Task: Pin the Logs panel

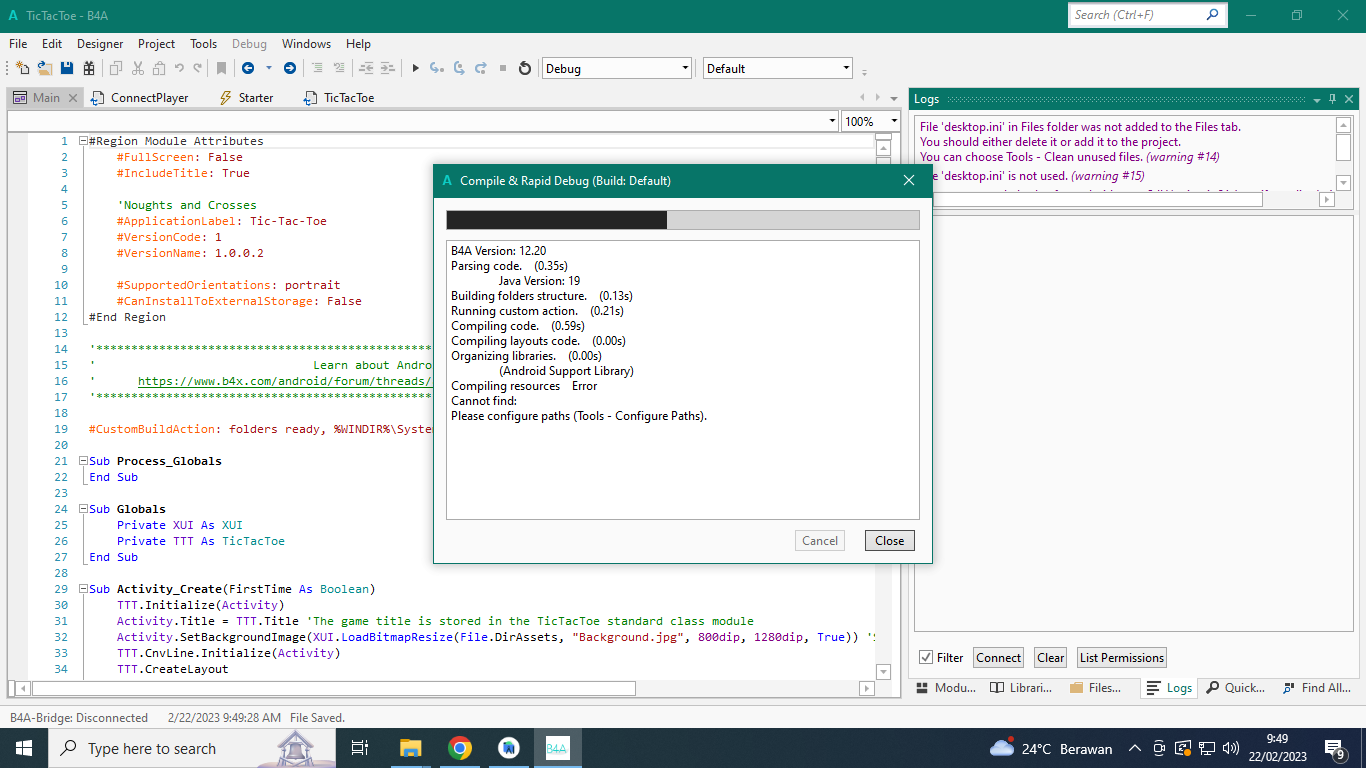Action: (1332, 99)
